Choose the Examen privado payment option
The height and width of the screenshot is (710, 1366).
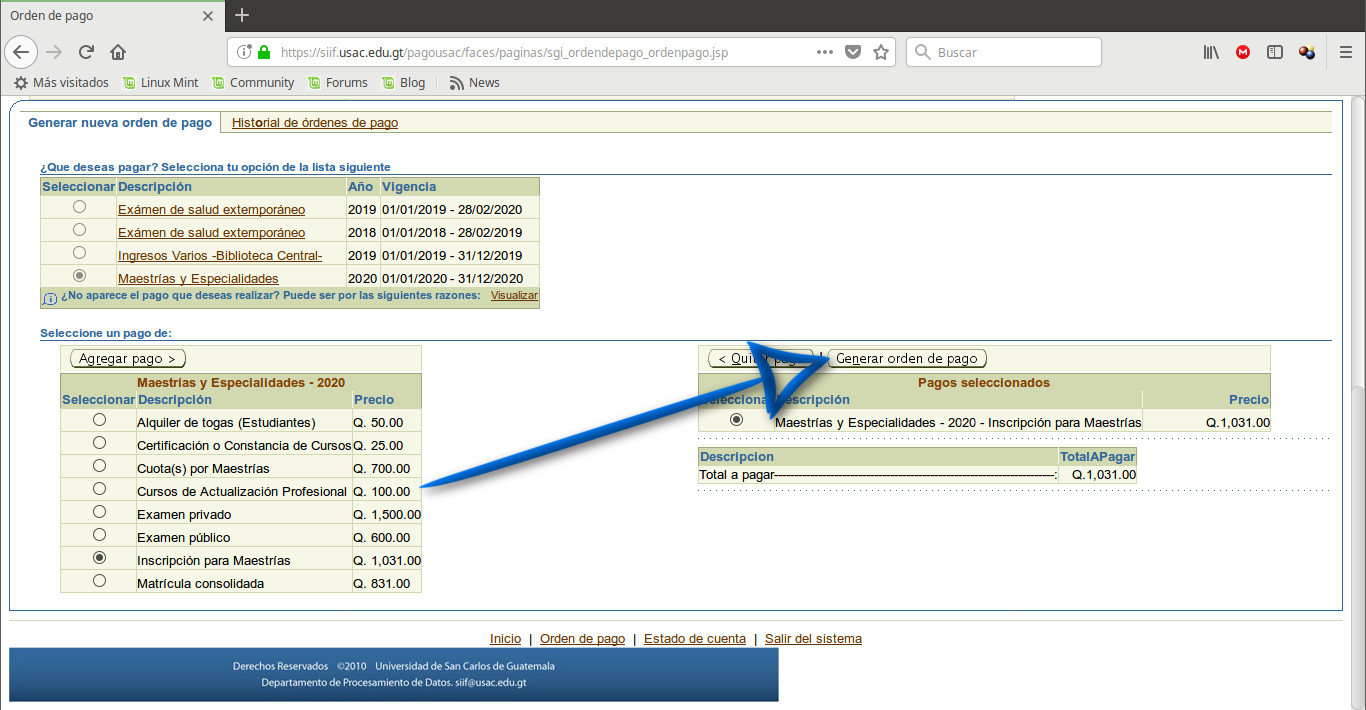point(99,512)
